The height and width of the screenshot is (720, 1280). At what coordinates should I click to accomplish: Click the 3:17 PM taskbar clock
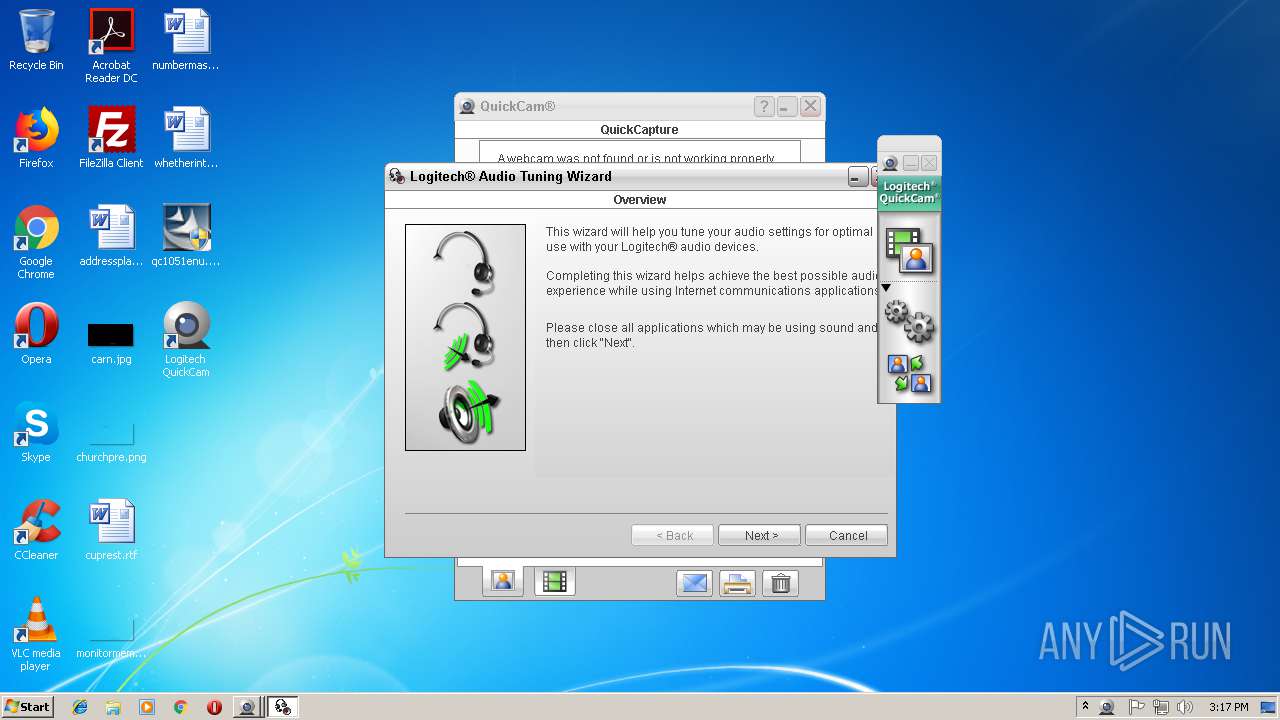[1228, 707]
